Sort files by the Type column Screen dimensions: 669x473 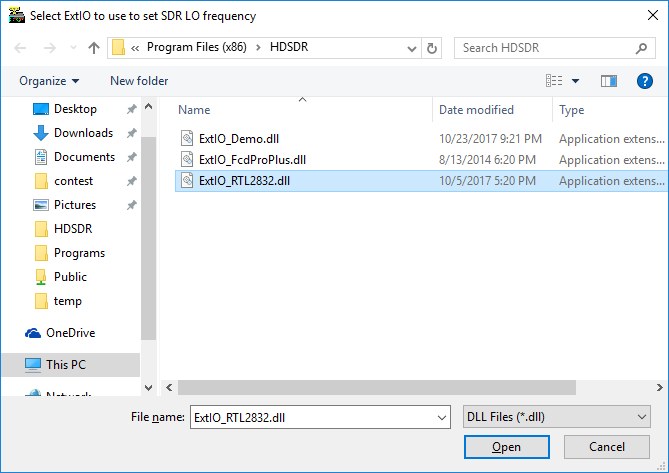pyautogui.click(x=571, y=110)
